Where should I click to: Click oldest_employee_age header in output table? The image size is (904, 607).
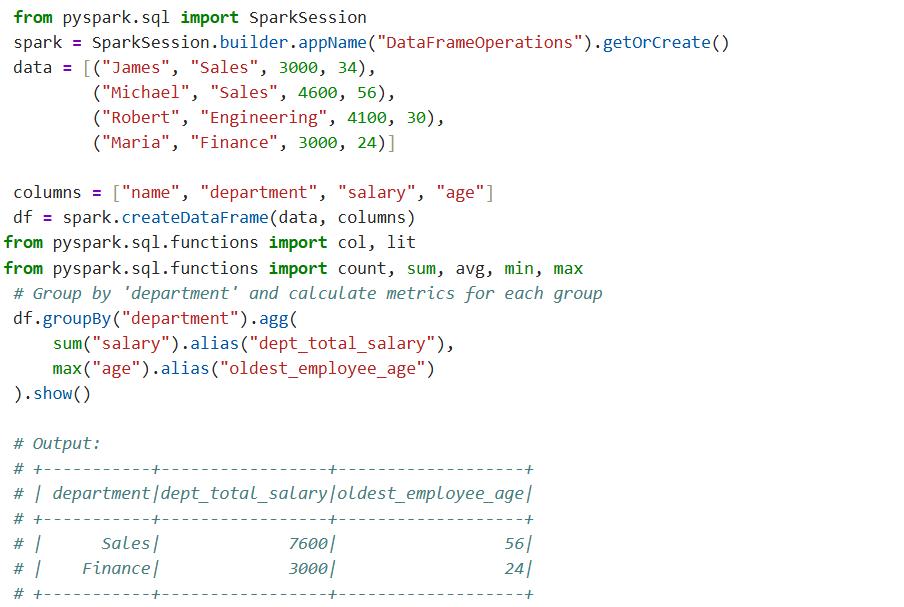[430, 494]
